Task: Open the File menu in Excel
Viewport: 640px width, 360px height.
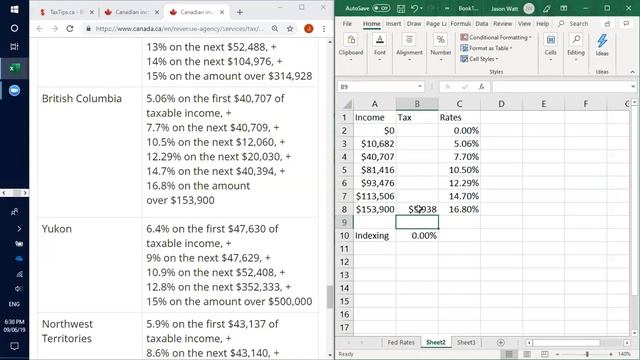Action: pyautogui.click(x=347, y=24)
